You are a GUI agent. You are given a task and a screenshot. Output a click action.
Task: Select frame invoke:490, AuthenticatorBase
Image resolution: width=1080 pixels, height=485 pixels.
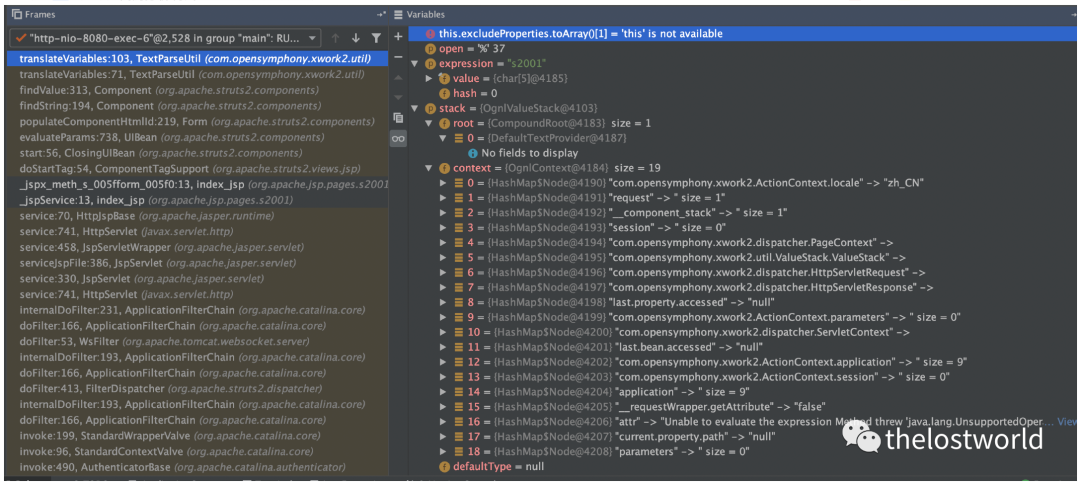click(x=198, y=467)
